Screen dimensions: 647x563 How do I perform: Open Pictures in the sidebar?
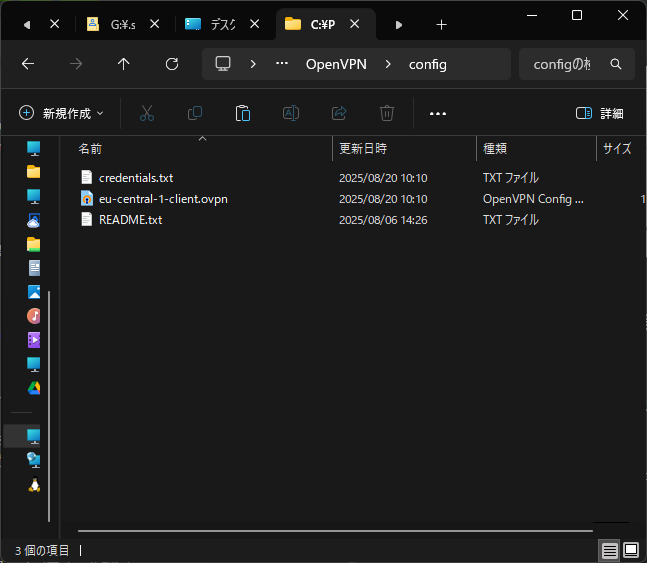(34, 292)
